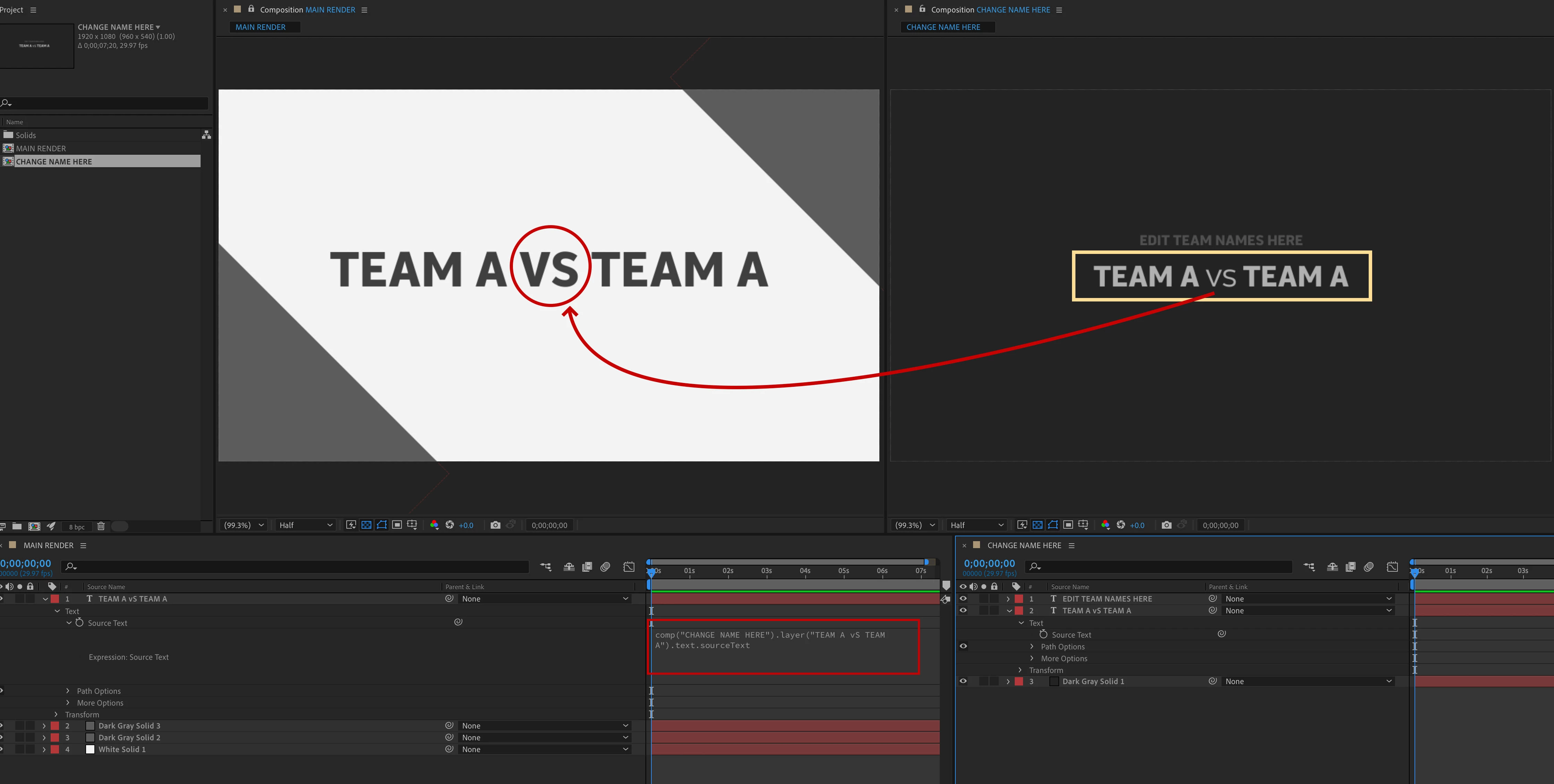1554x784 pixels.
Task: Toggle region of interest in CHANGE NAME HERE viewer
Action: tap(1068, 525)
